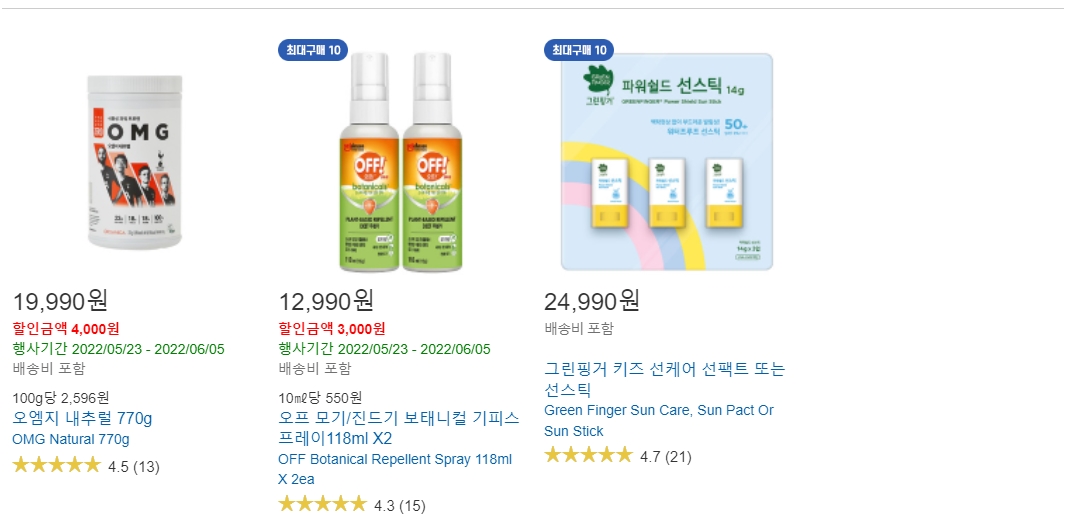Open the 오프 모기/진드기 보태니컬 title link
The image size is (1069, 527).
[399, 428]
